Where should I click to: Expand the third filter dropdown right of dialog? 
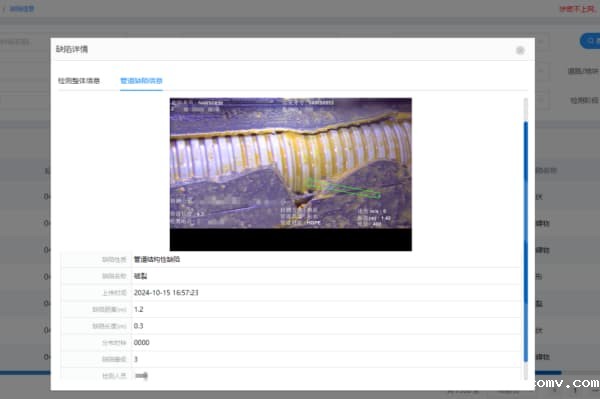(541, 100)
